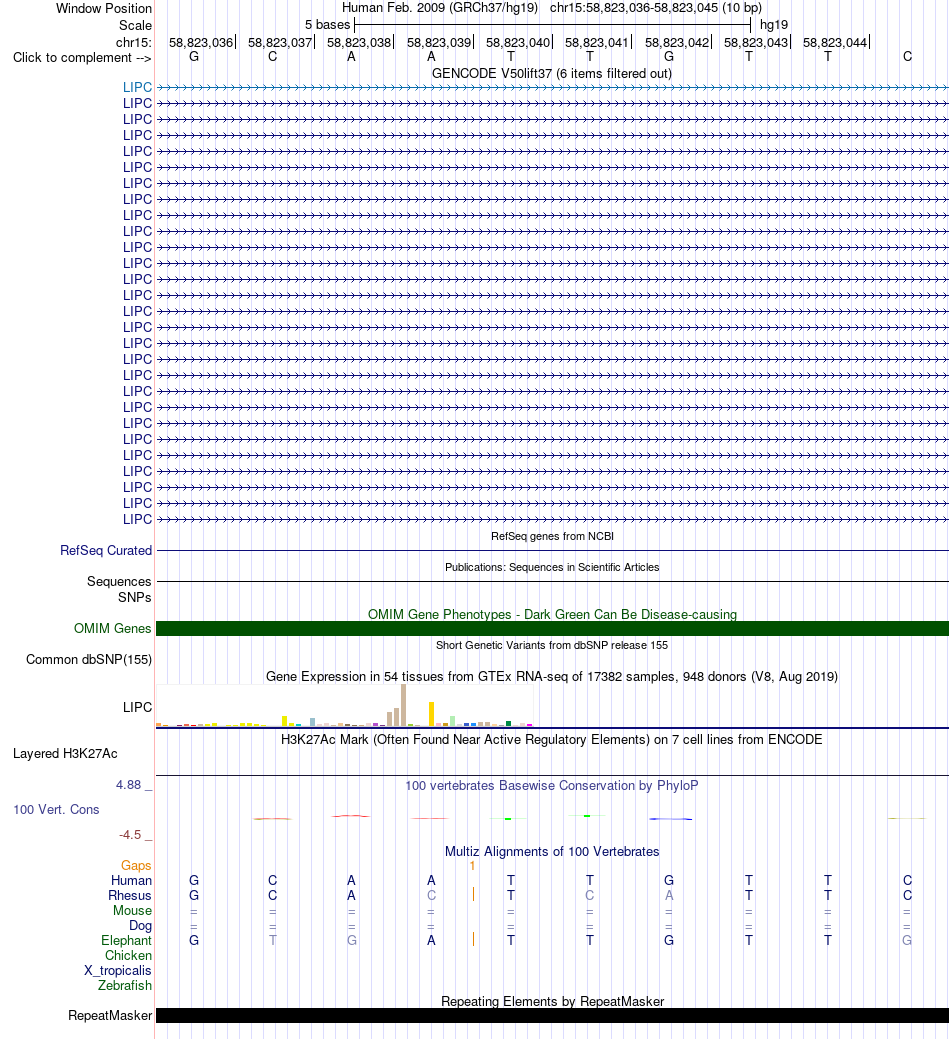Click the tallest yellow bar in GTEx chart
This screenshot has height=1039, width=950.
431,714
